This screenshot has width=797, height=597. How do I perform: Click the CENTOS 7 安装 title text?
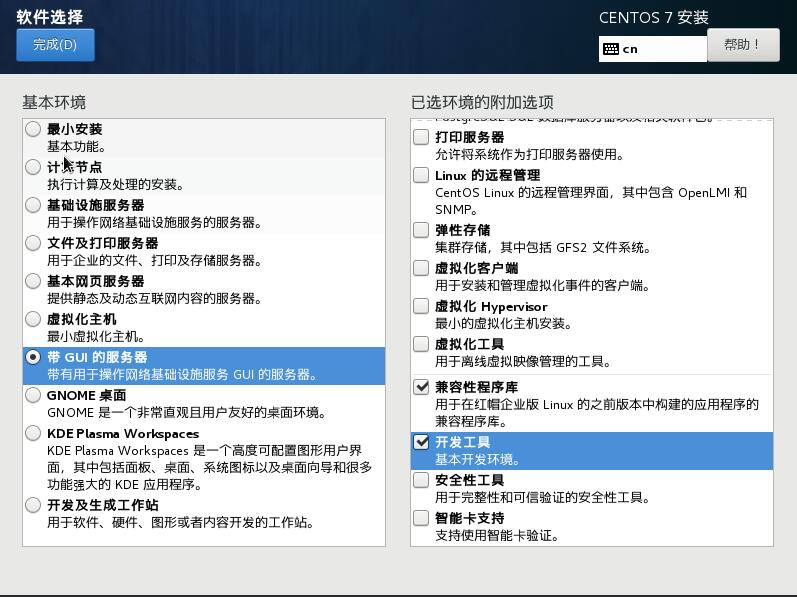click(654, 17)
